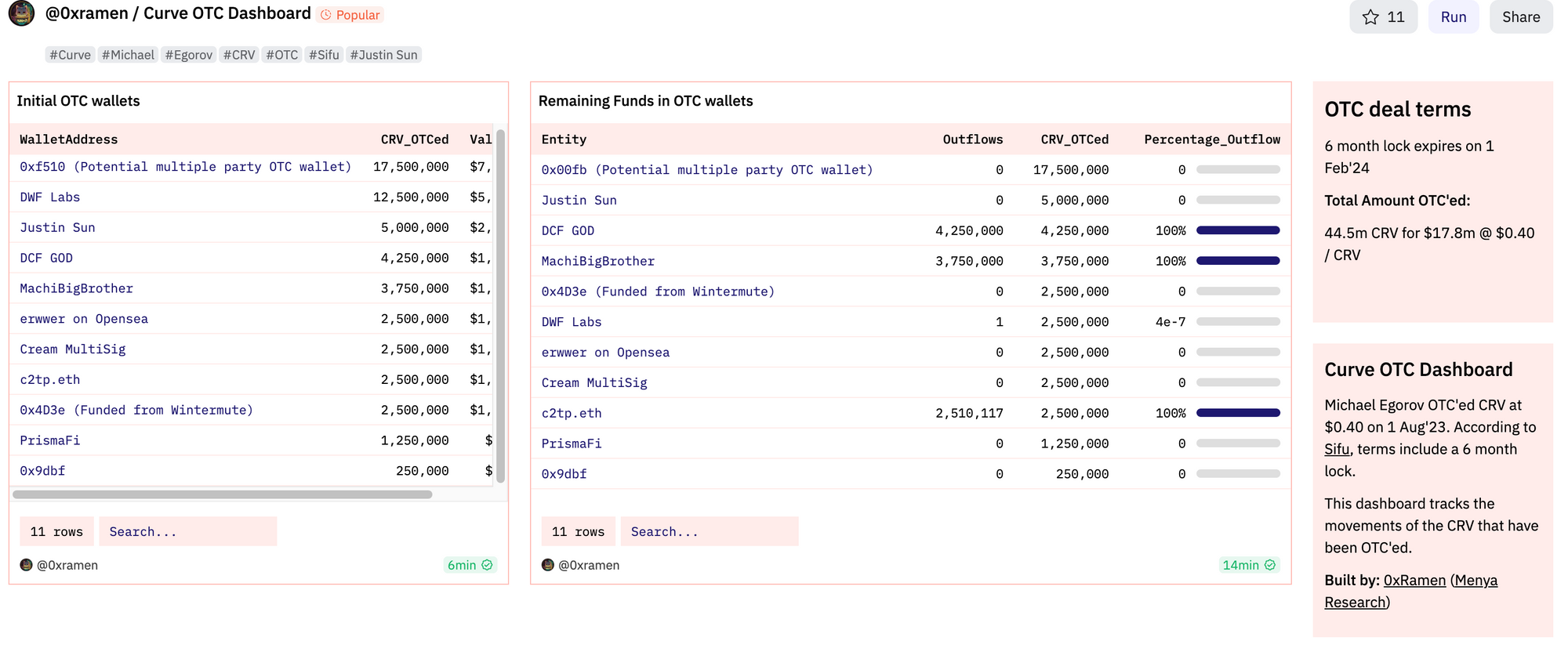Open c2tp.eth link in Remaining Funds table

click(x=572, y=414)
